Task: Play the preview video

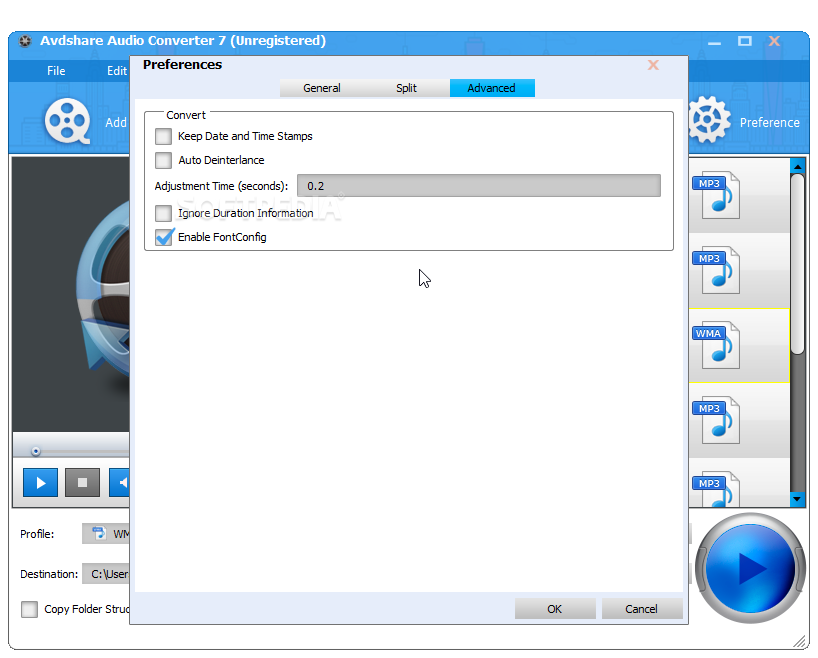Action: 40,483
